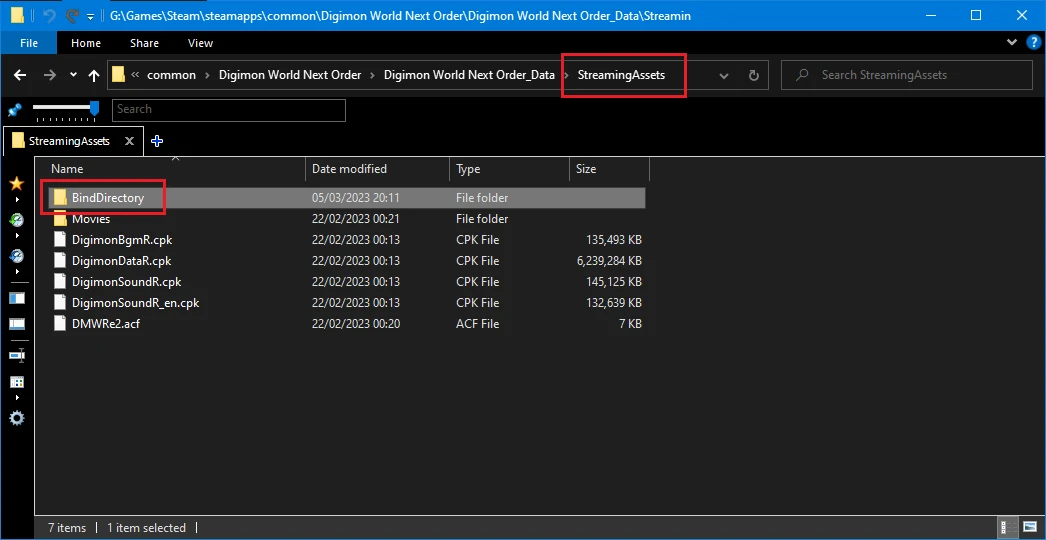Click the Back navigation arrow
Image resolution: width=1046 pixels, height=540 pixels.
[20, 75]
